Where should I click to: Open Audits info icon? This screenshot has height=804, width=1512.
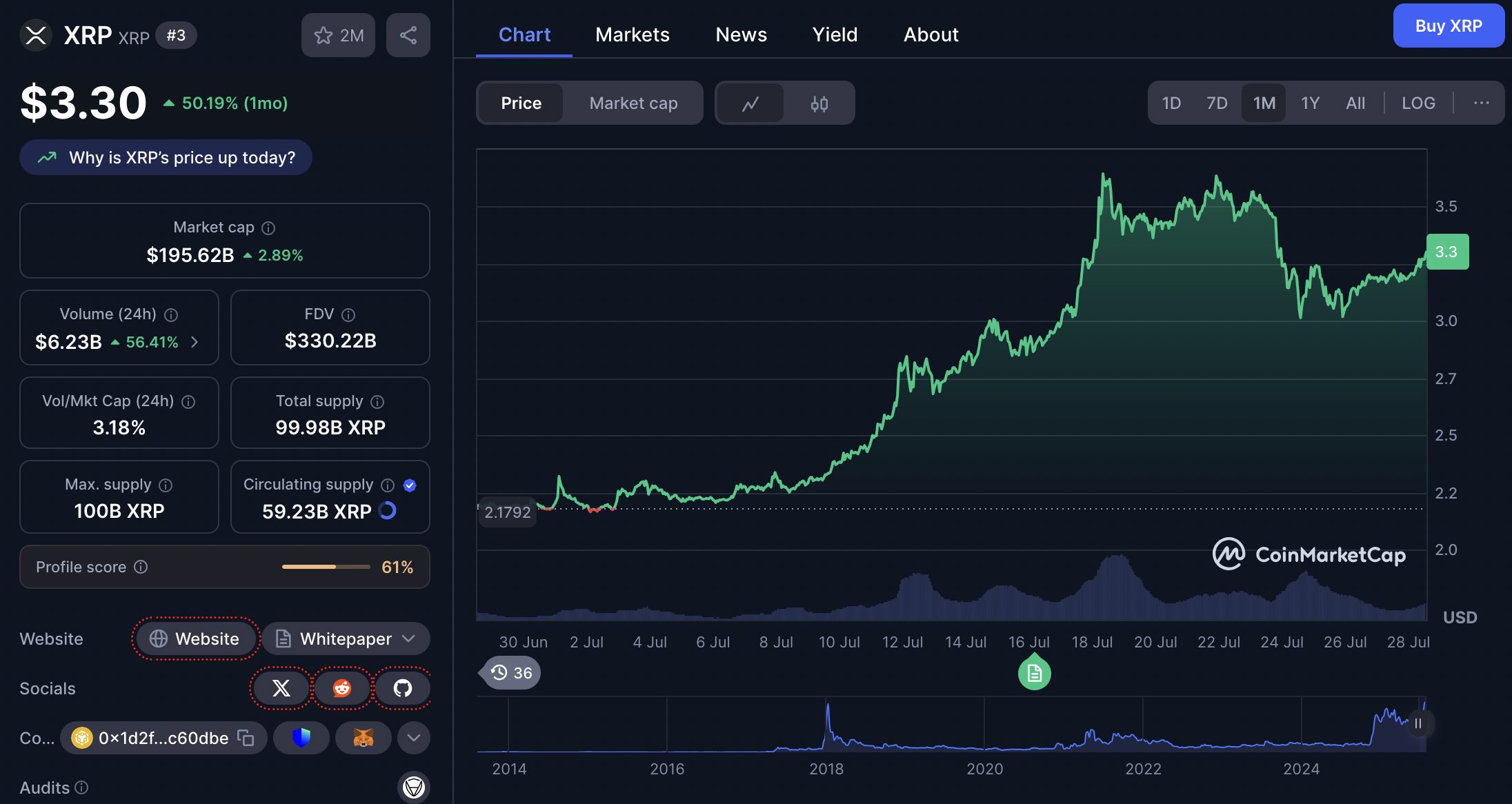(81, 787)
